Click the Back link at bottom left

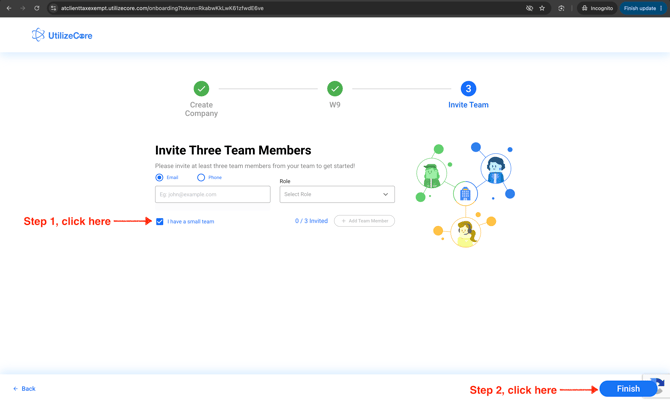point(24,388)
